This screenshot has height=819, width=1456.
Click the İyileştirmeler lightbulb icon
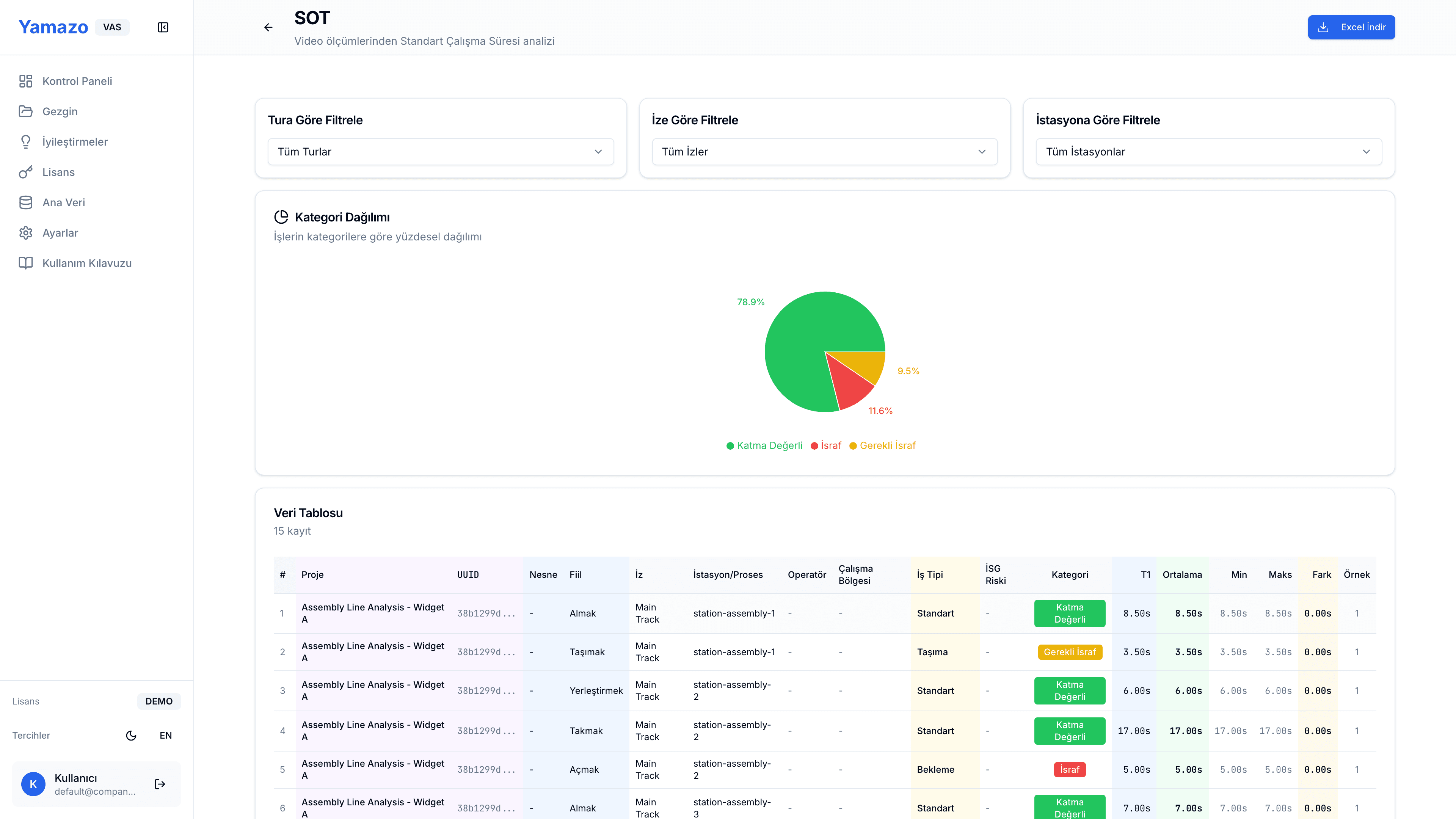[x=25, y=142]
